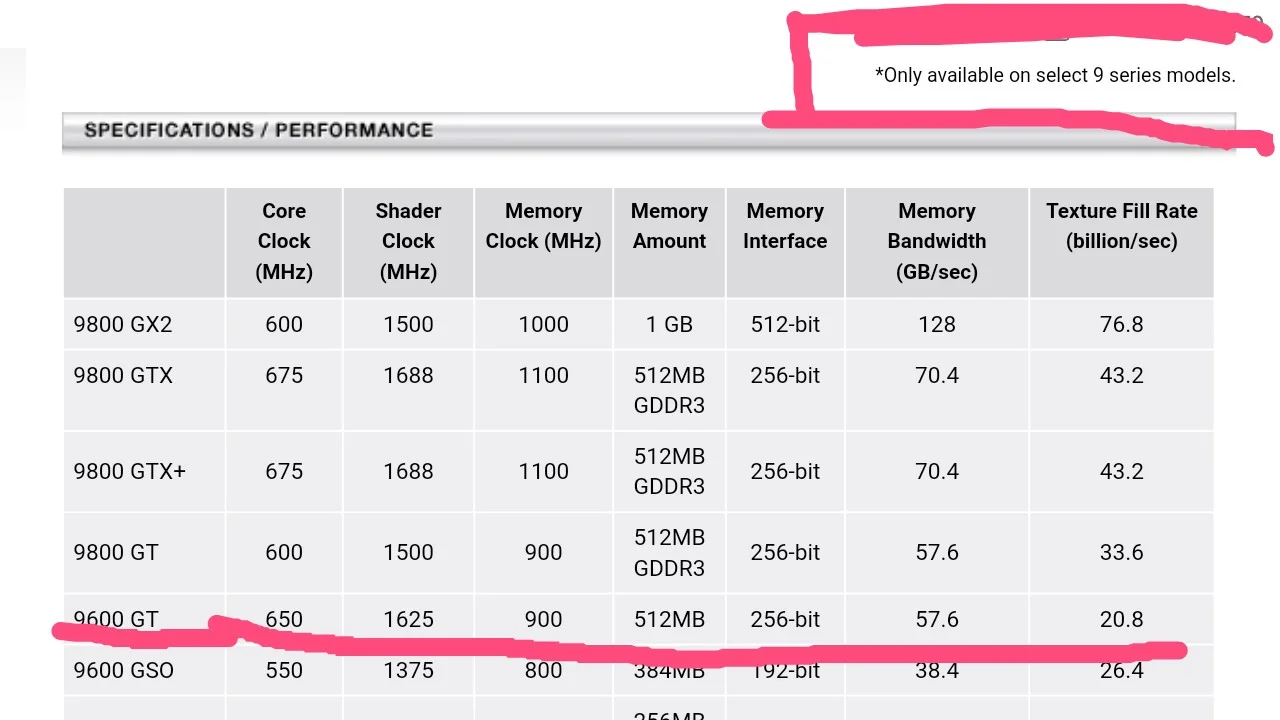Select the "9600 GSO" row label
Viewport: 1280px width, 720px height.
123,670
